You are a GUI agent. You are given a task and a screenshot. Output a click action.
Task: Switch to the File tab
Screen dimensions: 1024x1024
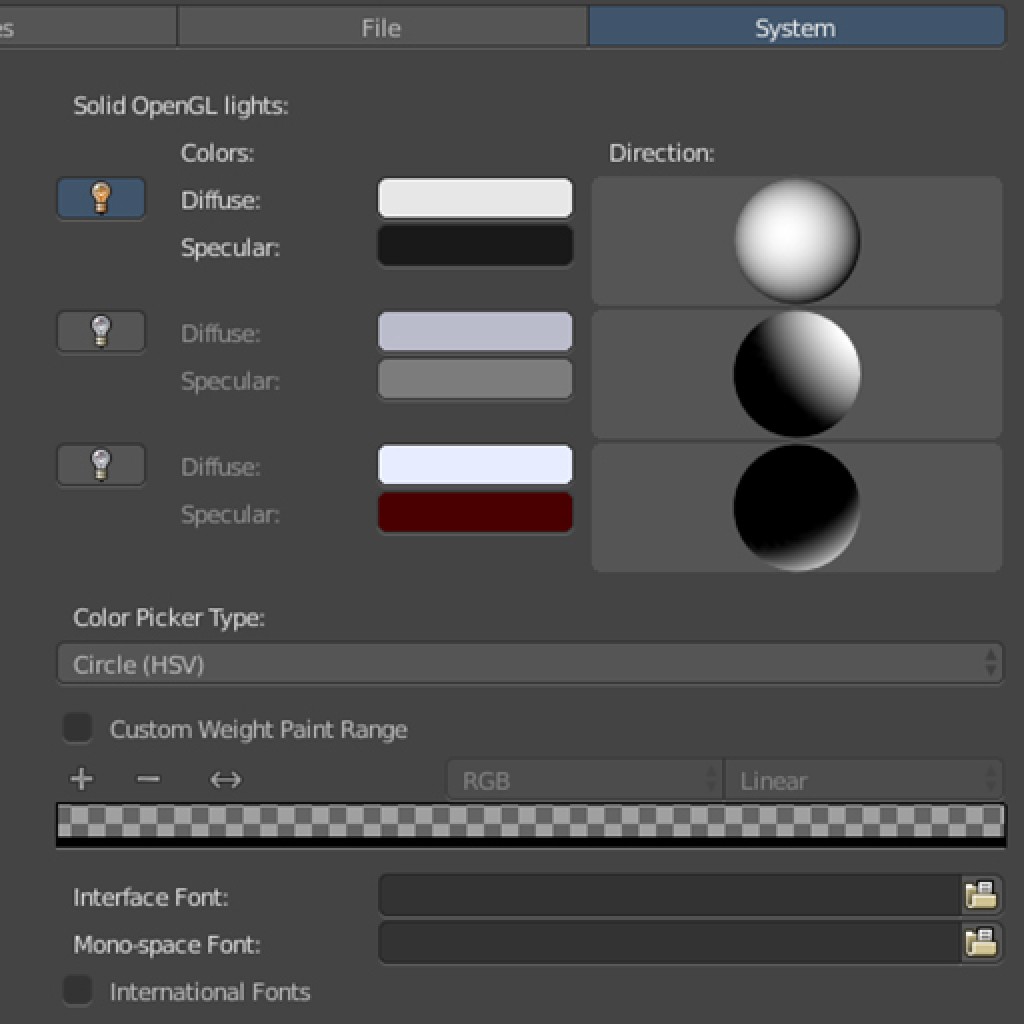380,27
